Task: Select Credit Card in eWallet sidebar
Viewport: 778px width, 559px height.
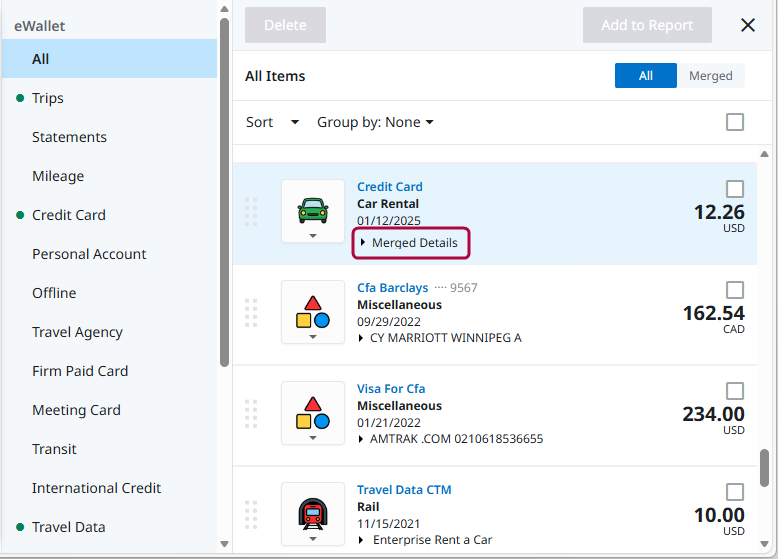Action: [x=68, y=215]
